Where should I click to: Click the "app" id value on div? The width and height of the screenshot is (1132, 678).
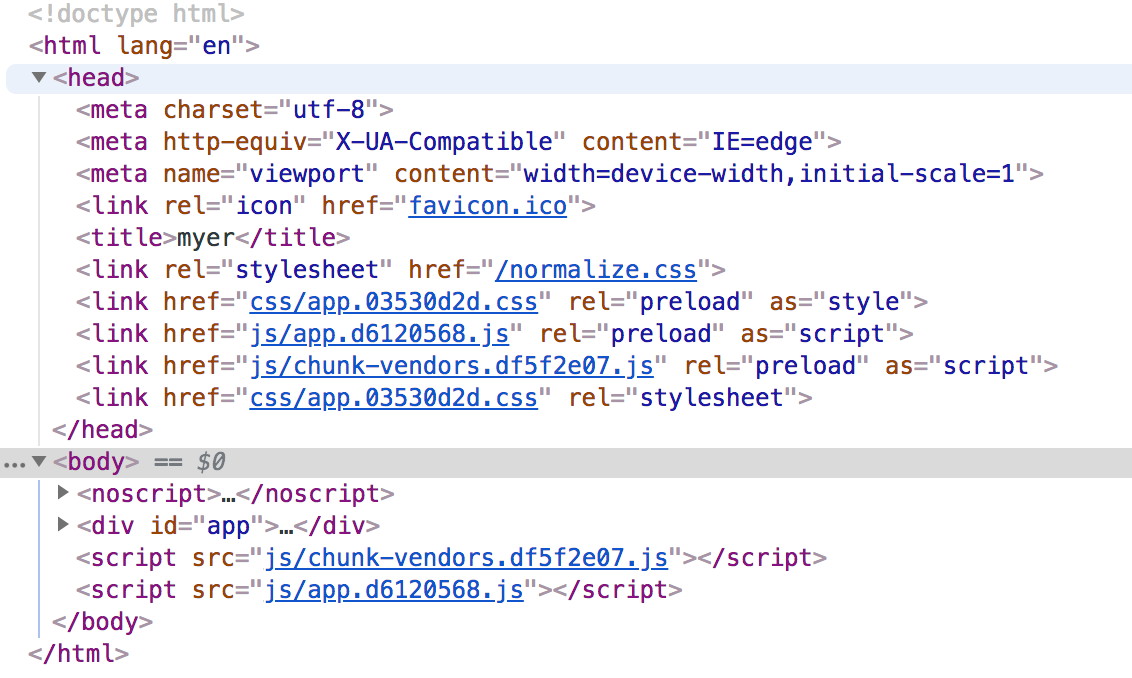[228, 526]
